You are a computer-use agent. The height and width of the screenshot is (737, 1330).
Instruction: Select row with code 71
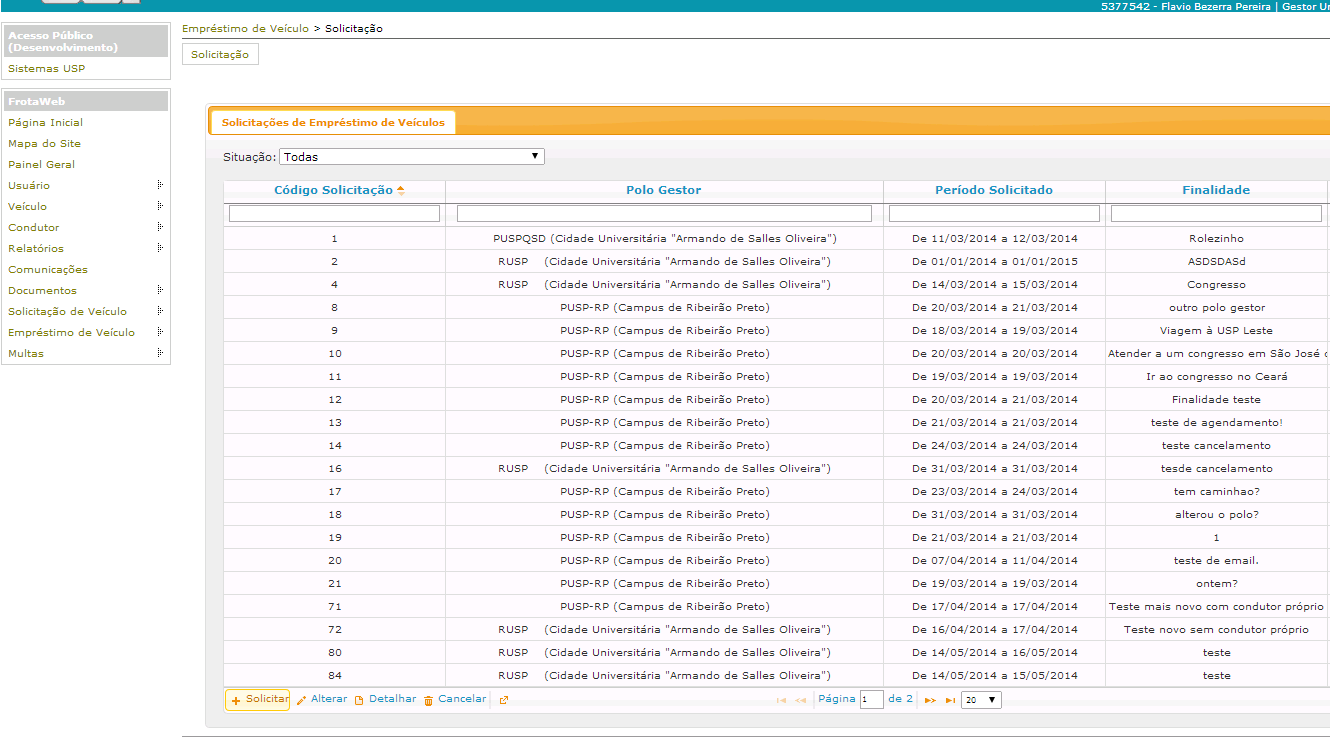tap(775, 607)
